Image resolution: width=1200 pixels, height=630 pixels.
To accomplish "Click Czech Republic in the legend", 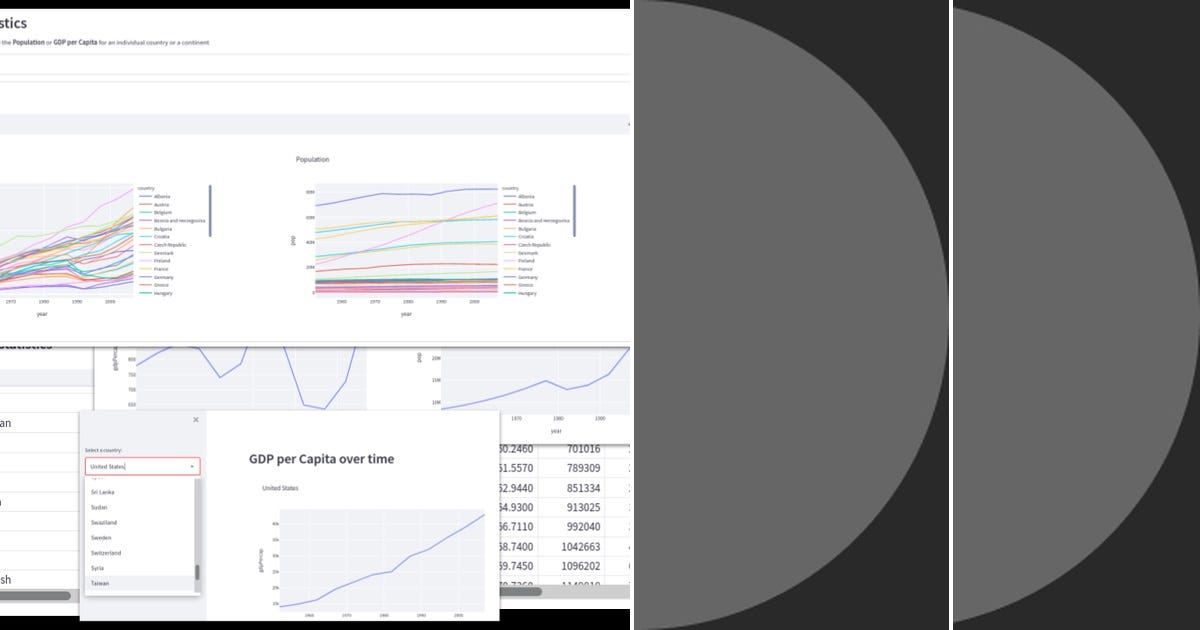I will tap(534, 244).
